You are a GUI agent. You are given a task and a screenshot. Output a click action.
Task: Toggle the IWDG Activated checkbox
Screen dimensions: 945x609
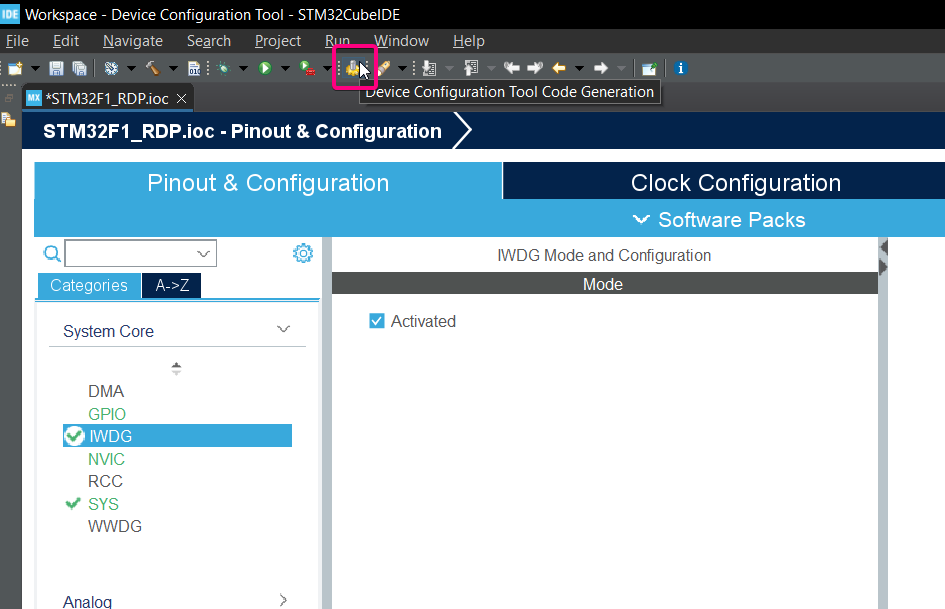(x=377, y=321)
